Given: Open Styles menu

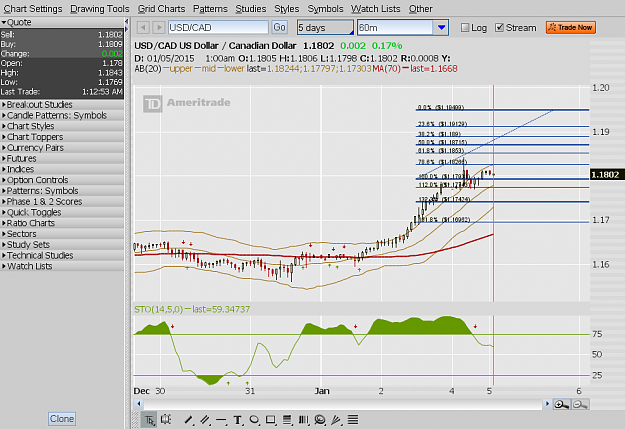Looking at the screenshot, I should [x=287, y=9].
